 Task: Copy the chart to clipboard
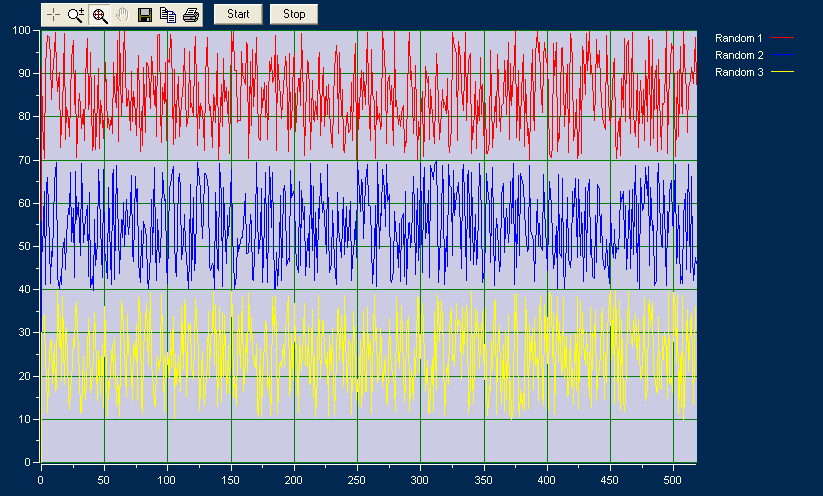[168, 15]
